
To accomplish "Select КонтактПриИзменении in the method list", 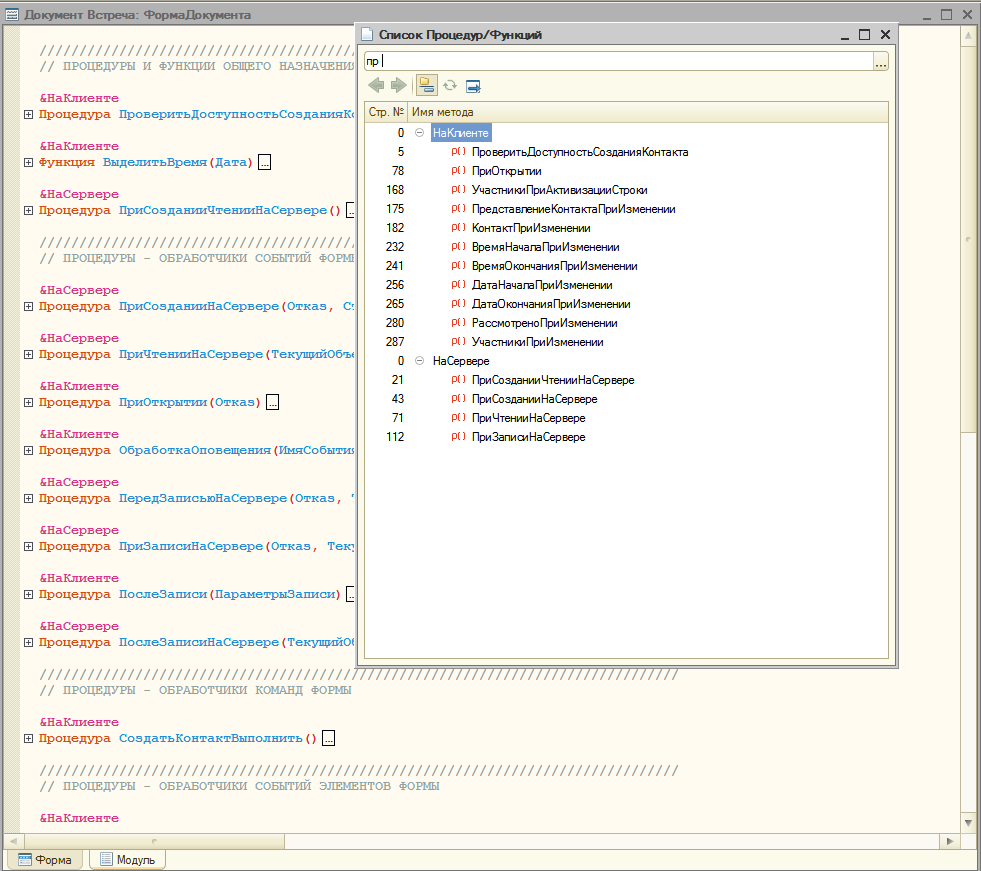I will point(530,228).
